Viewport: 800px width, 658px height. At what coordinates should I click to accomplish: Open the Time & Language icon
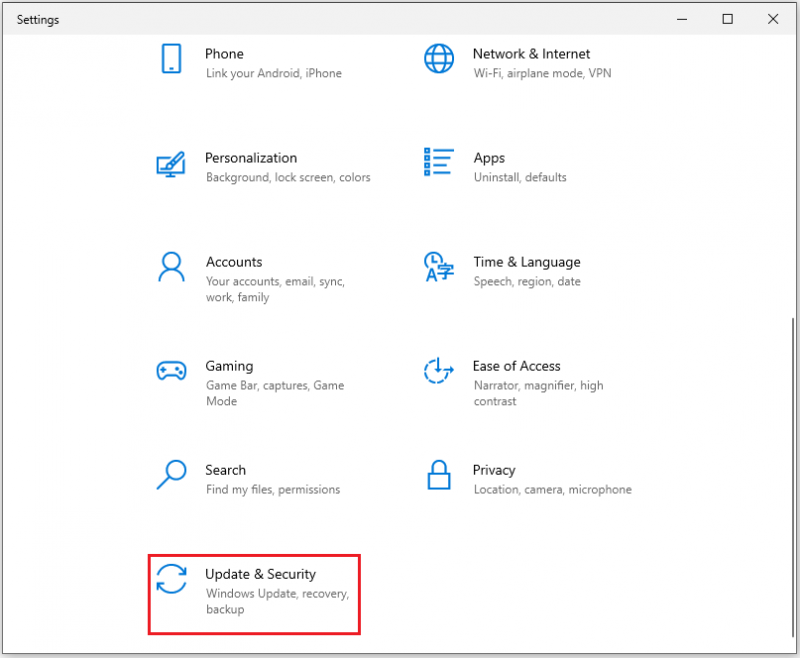(439, 267)
